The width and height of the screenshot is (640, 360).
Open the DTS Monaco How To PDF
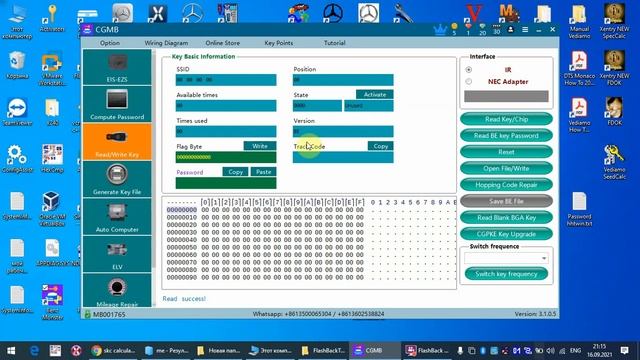[x=579, y=68]
